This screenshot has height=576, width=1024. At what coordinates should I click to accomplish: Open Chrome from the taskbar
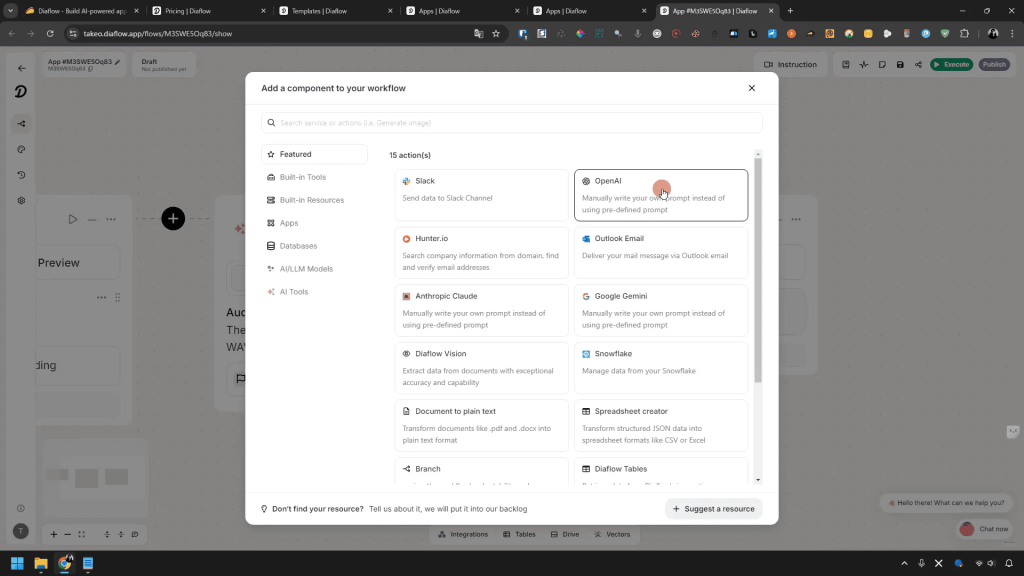[64, 563]
